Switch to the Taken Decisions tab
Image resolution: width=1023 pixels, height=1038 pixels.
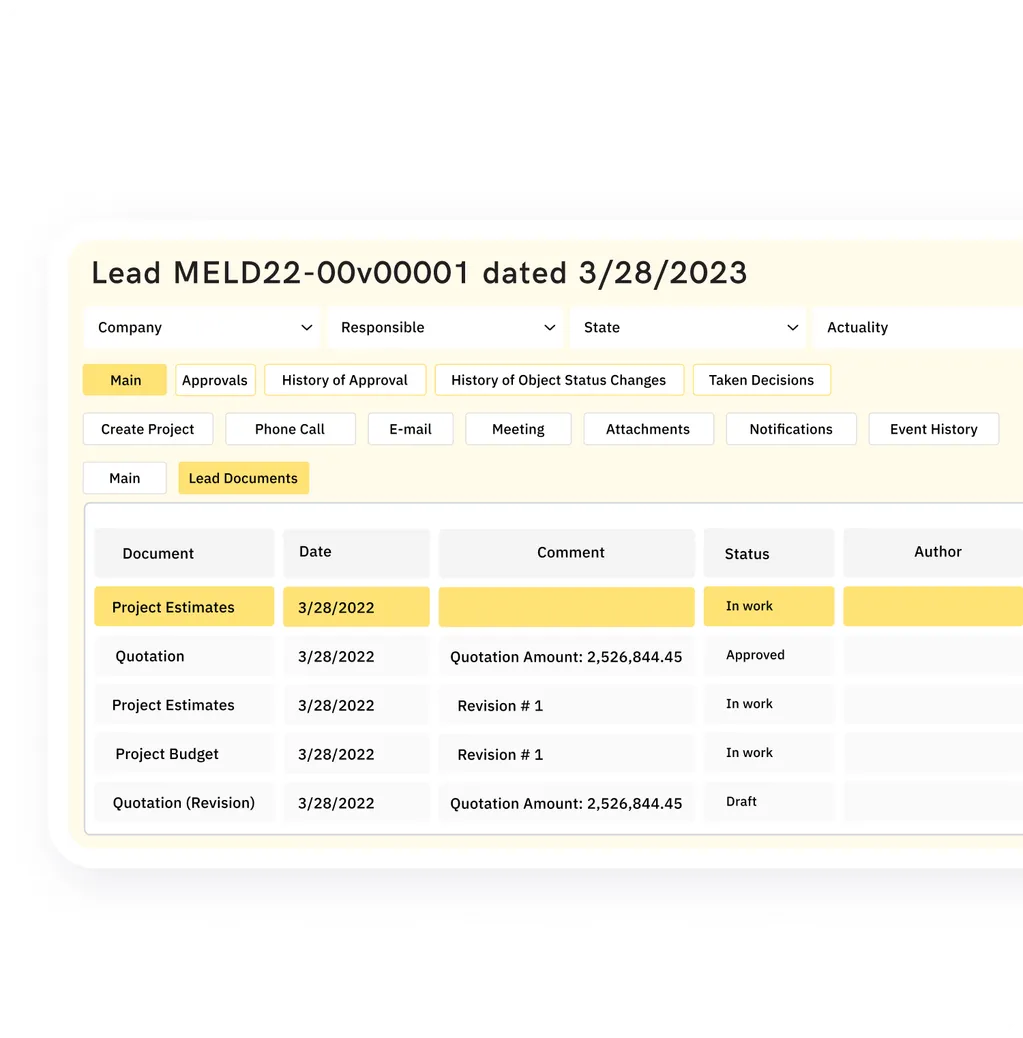click(761, 380)
